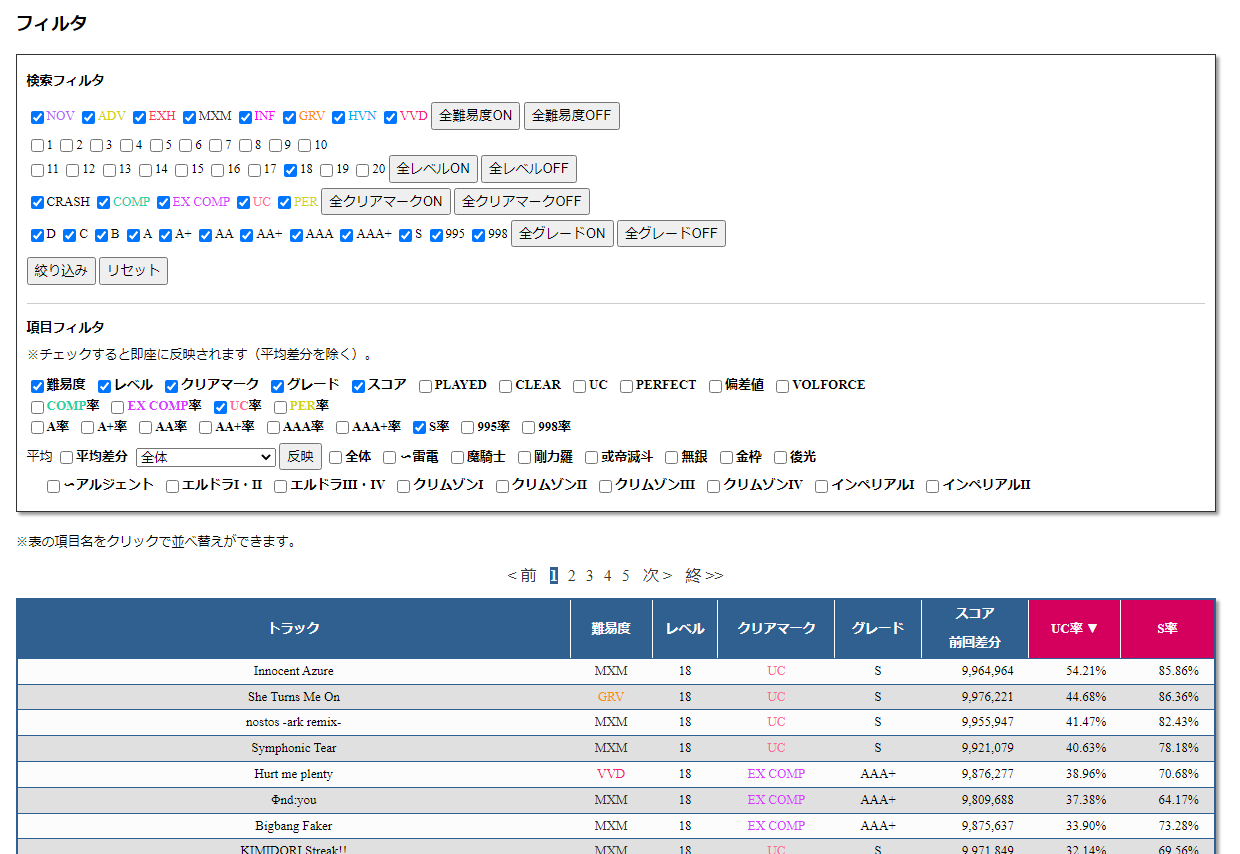Uncheck the HVN difficulty checkbox

point(339,117)
